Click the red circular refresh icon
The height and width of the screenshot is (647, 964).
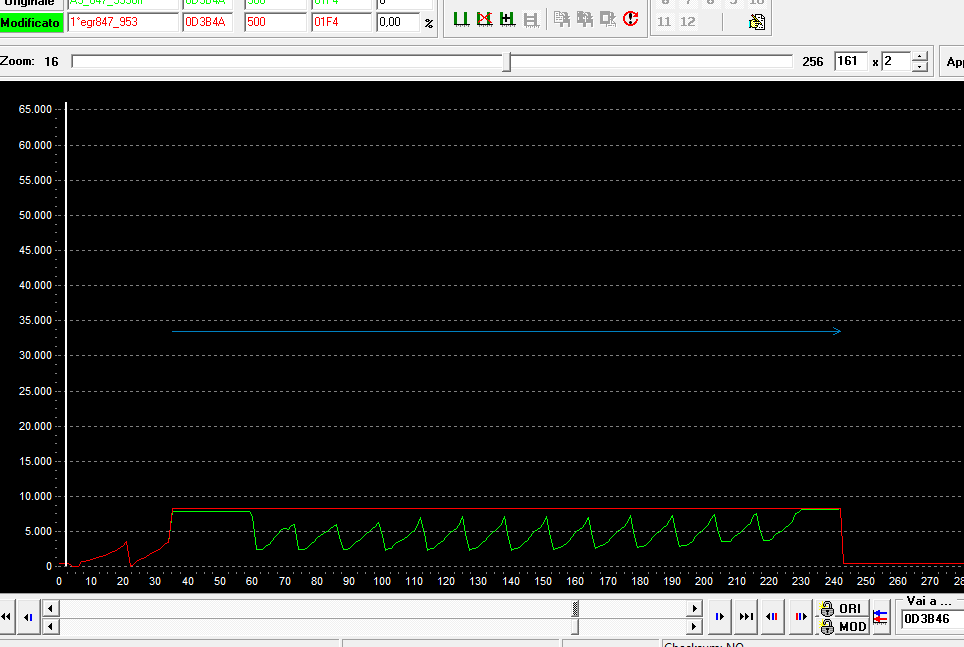pos(630,19)
